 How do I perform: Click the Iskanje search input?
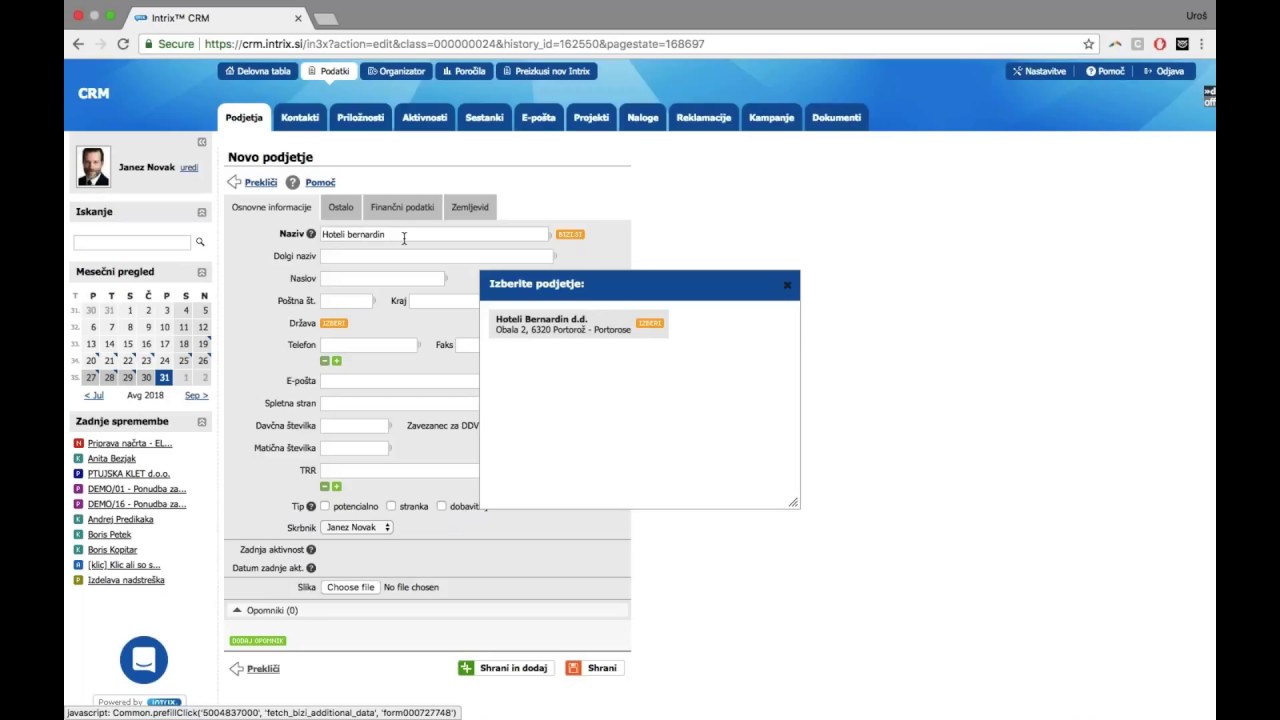coord(132,243)
